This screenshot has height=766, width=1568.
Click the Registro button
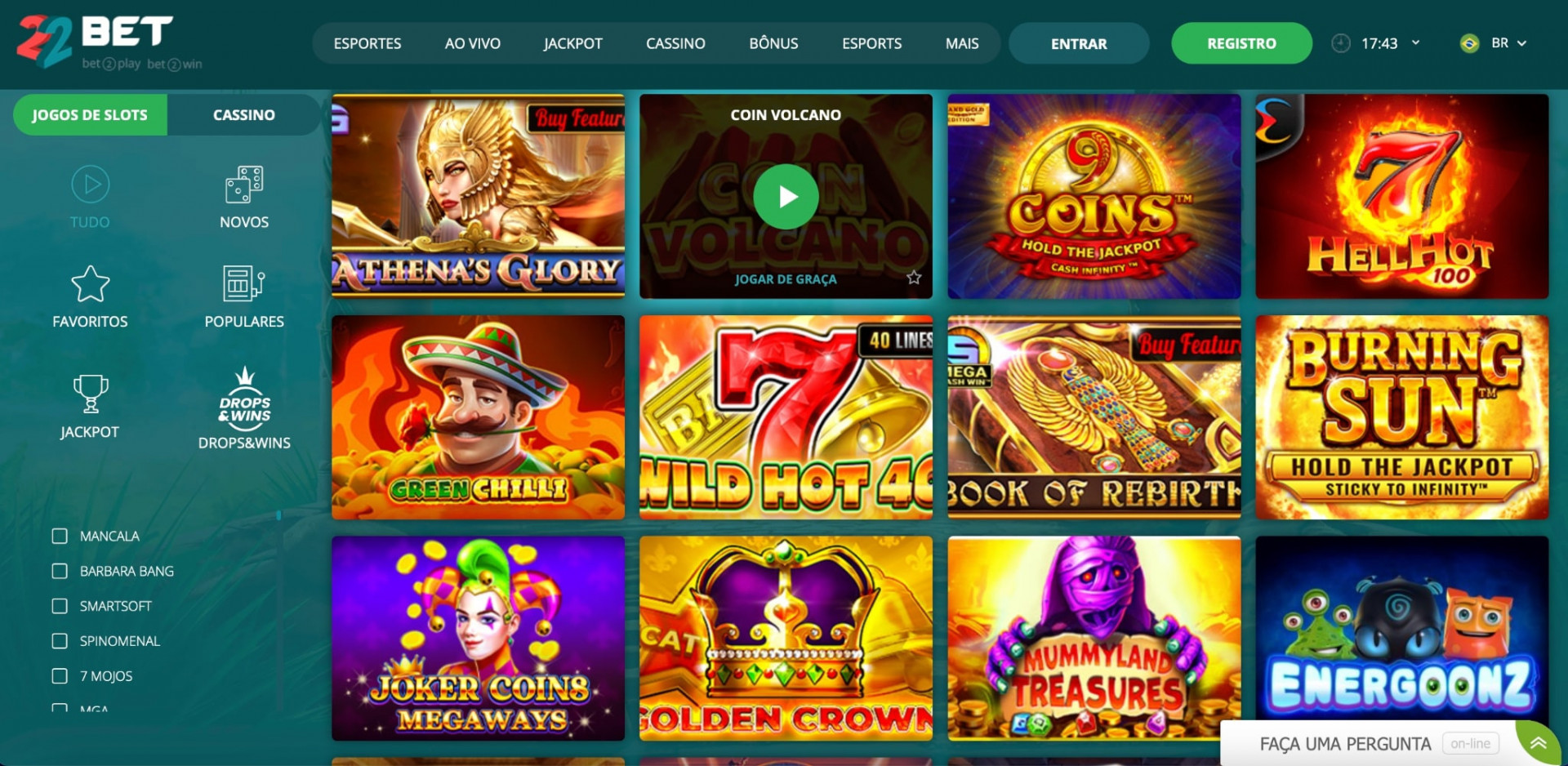[1241, 43]
